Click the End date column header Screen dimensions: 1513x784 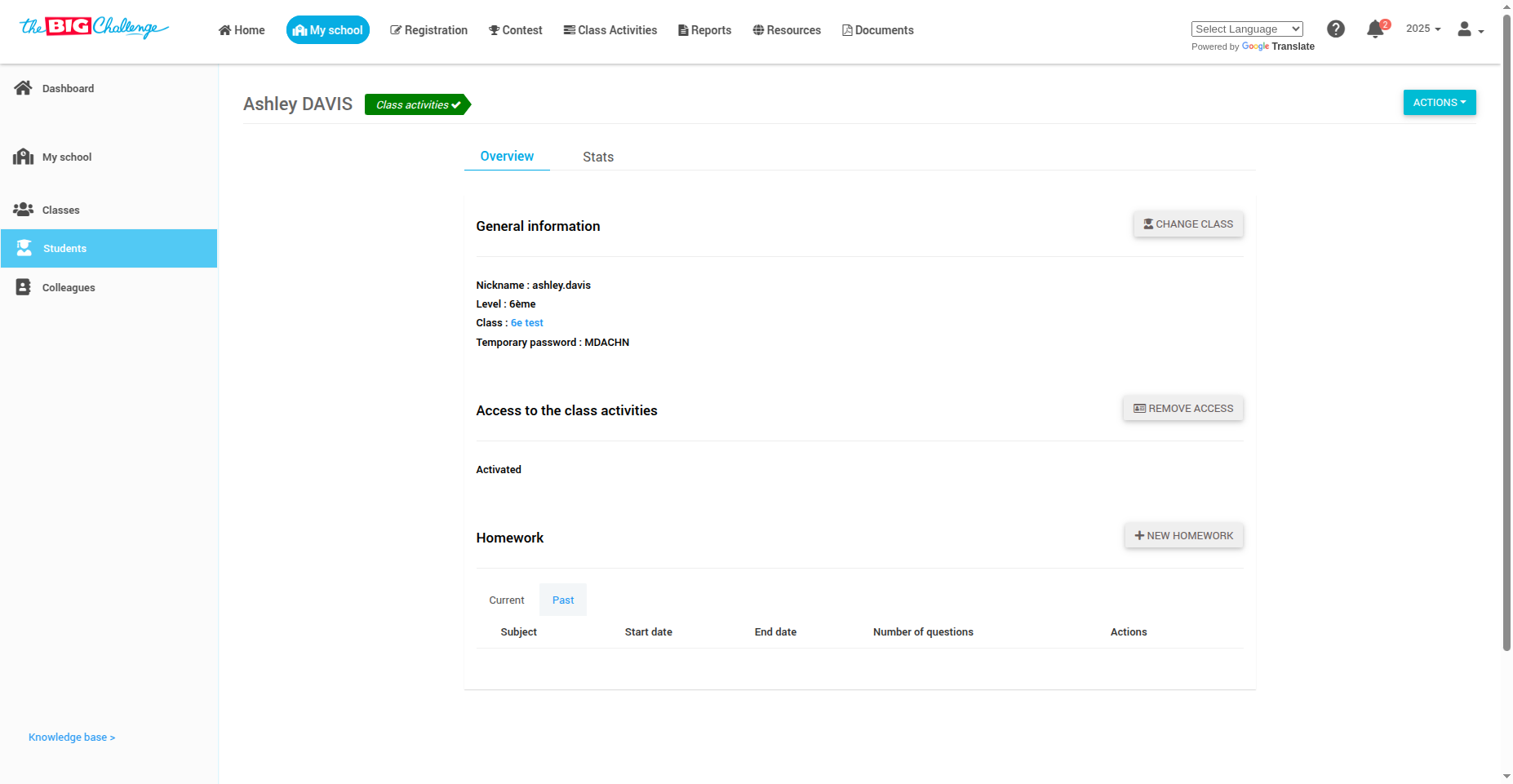tap(775, 632)
